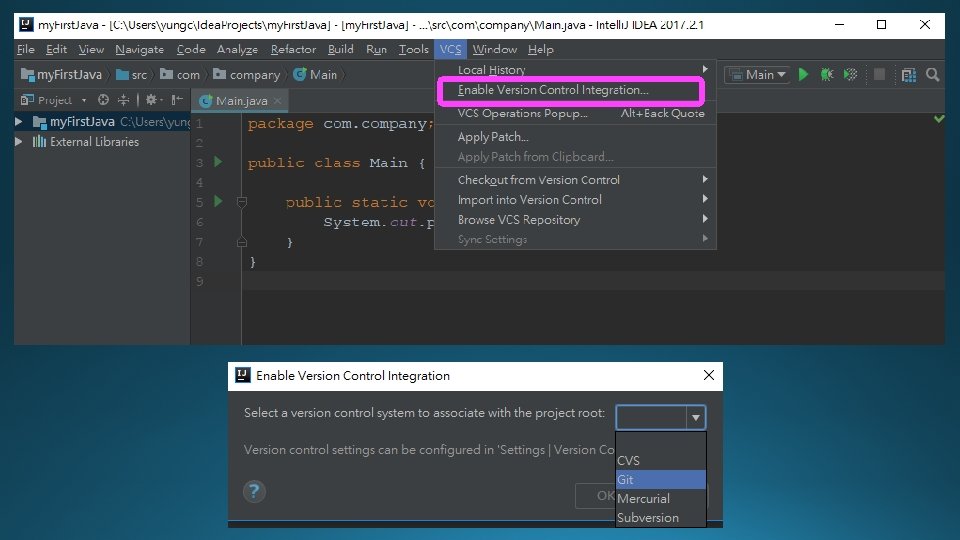The image size is (960, 540).
Task: Expand Import into Version Control submenu
Action: pos(576,200)
